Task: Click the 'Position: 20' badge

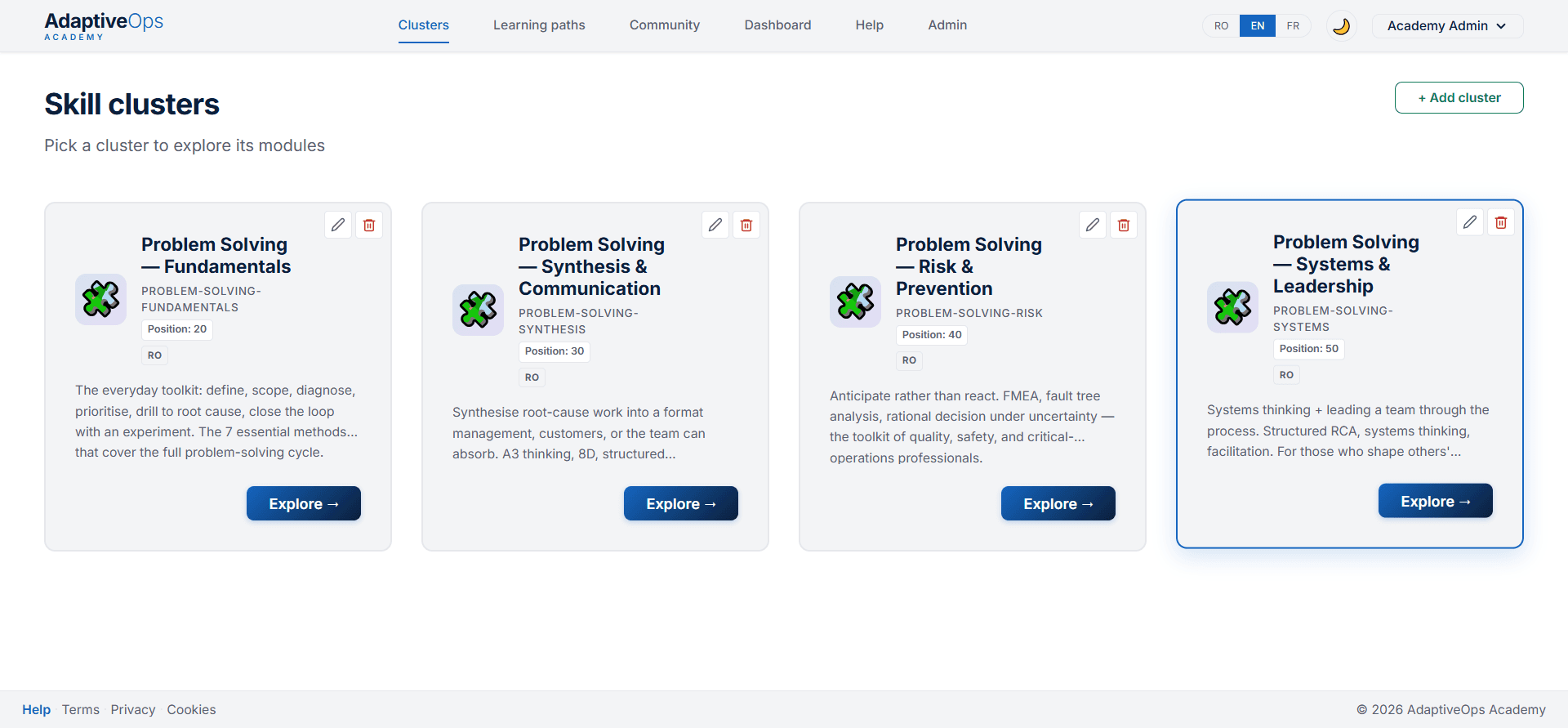Action: (177, 329)
